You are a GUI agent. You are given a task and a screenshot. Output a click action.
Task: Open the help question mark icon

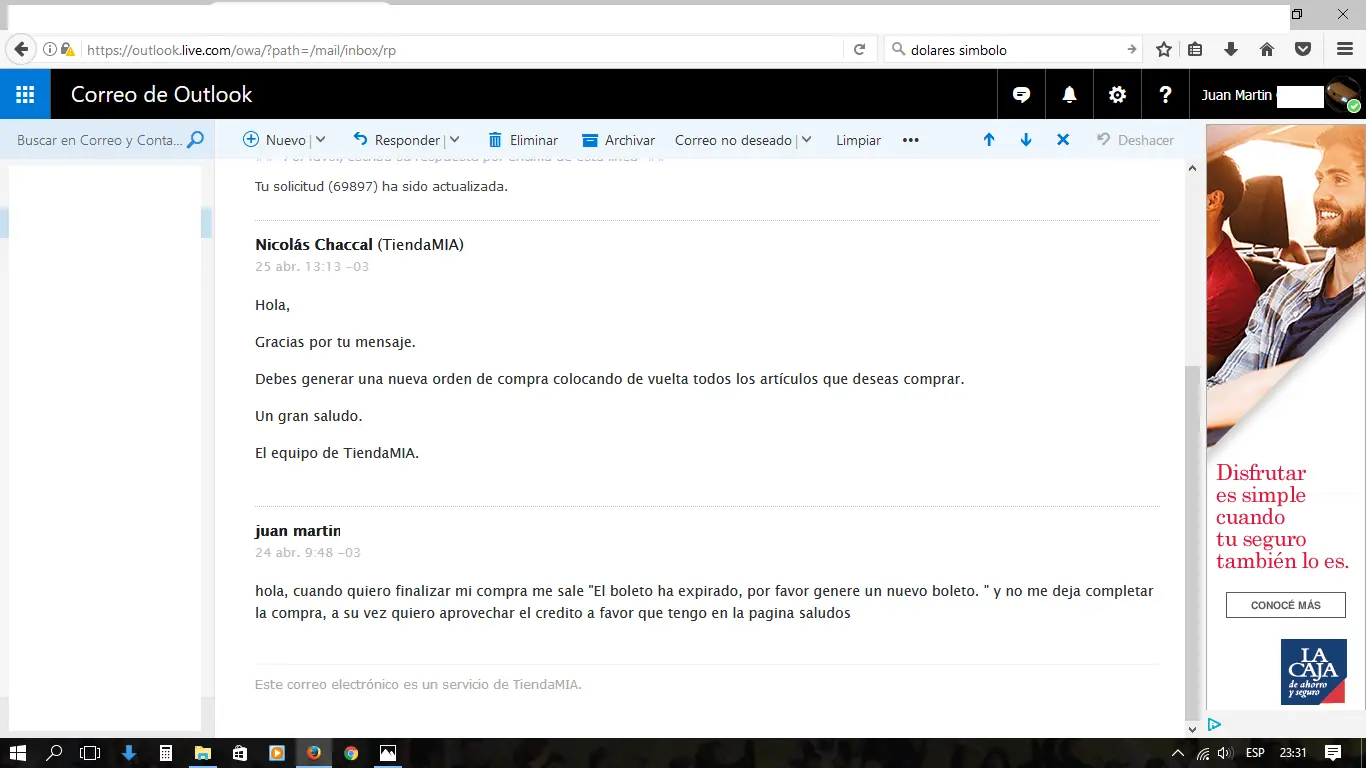point(1165,95)
